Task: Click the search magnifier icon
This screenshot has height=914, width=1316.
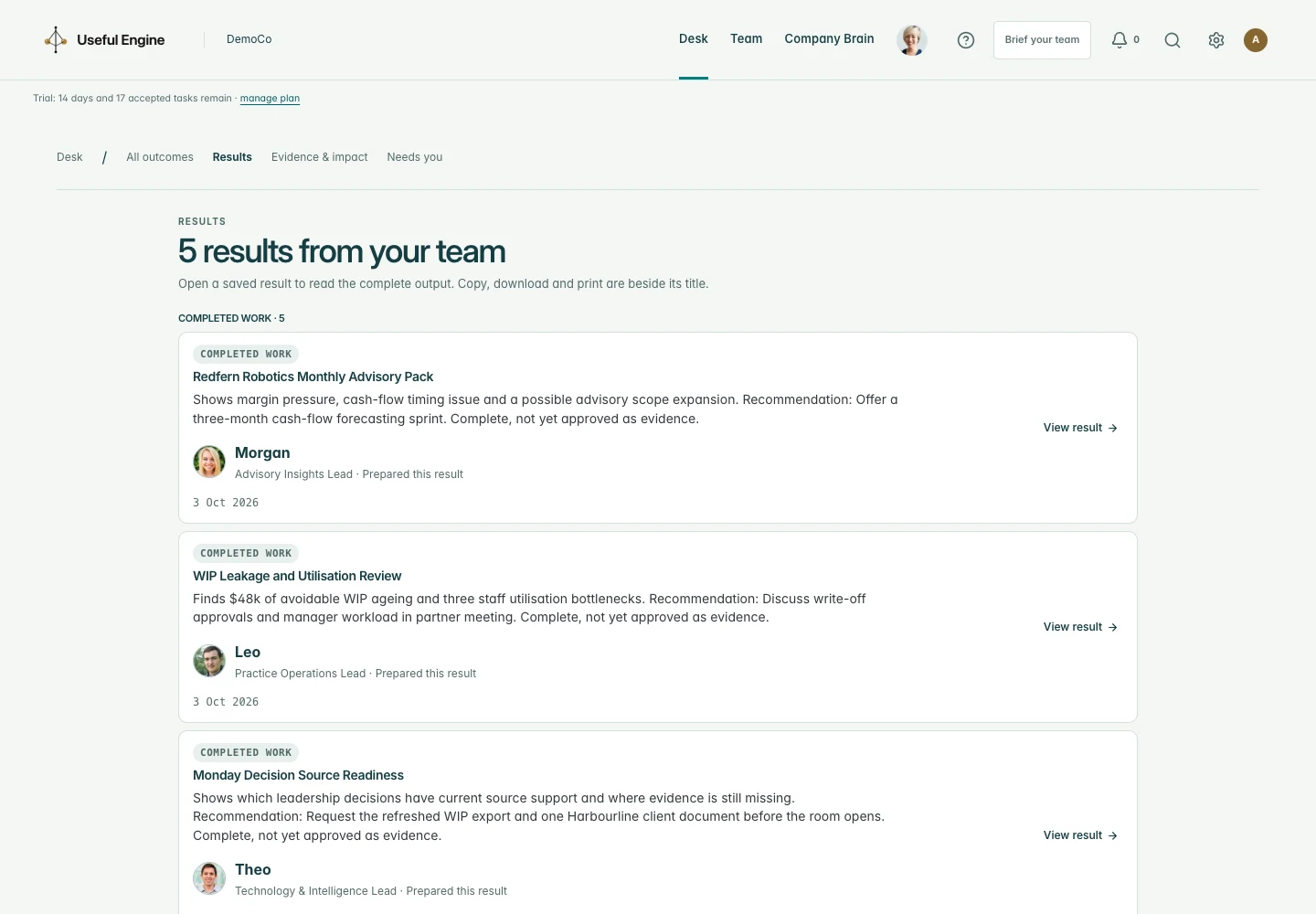Action: click(1173, 40)
